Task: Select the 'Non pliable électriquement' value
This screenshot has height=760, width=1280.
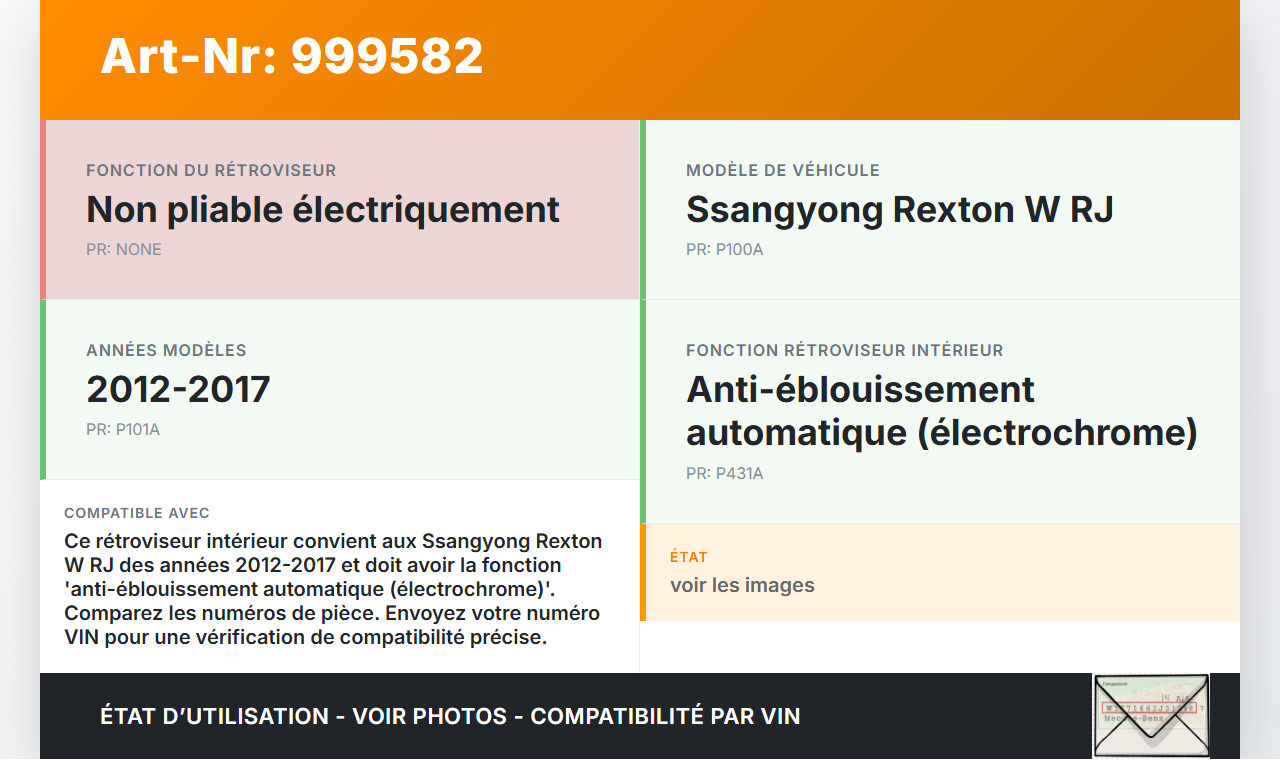Action: (322, 210)
